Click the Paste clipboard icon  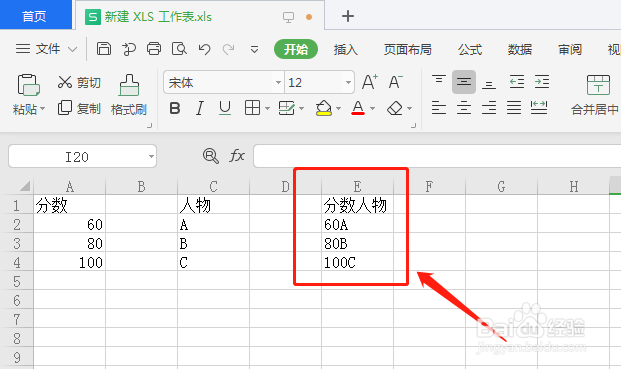tap(29, 85)
